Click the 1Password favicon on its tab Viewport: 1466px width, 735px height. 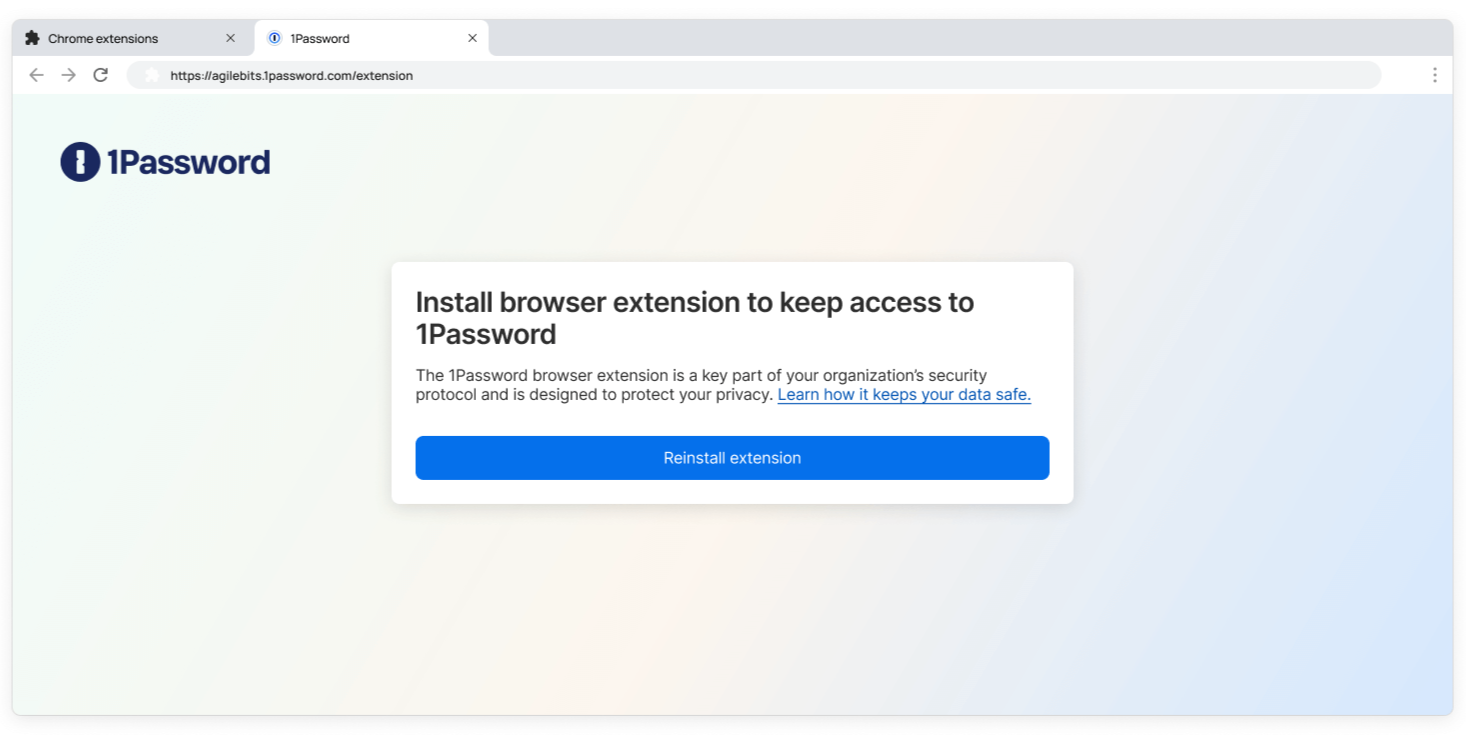pos(274,38)
